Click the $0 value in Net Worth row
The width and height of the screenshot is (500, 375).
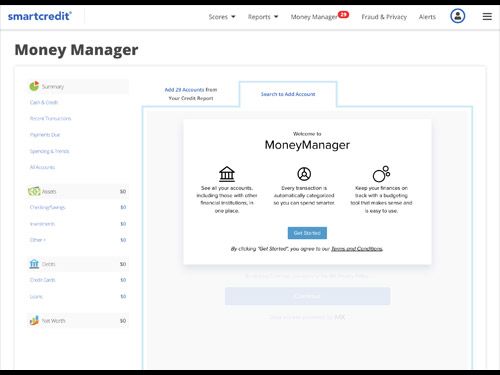(x=123, y=321)
